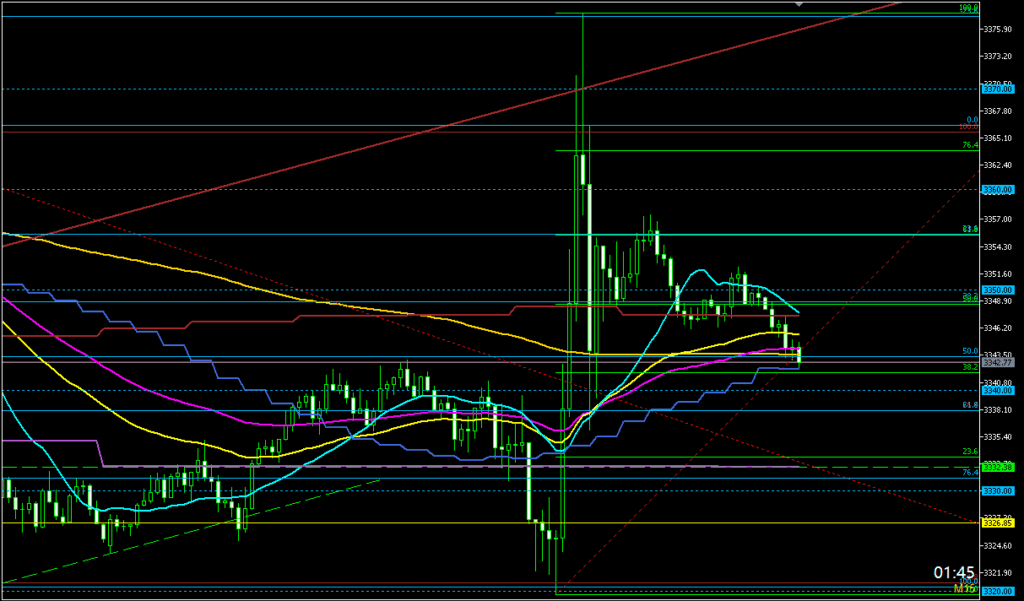Click the 3335.40 axis price
Image resolution: width=1024 pixels, height=601 pixels.
[996, 436]
